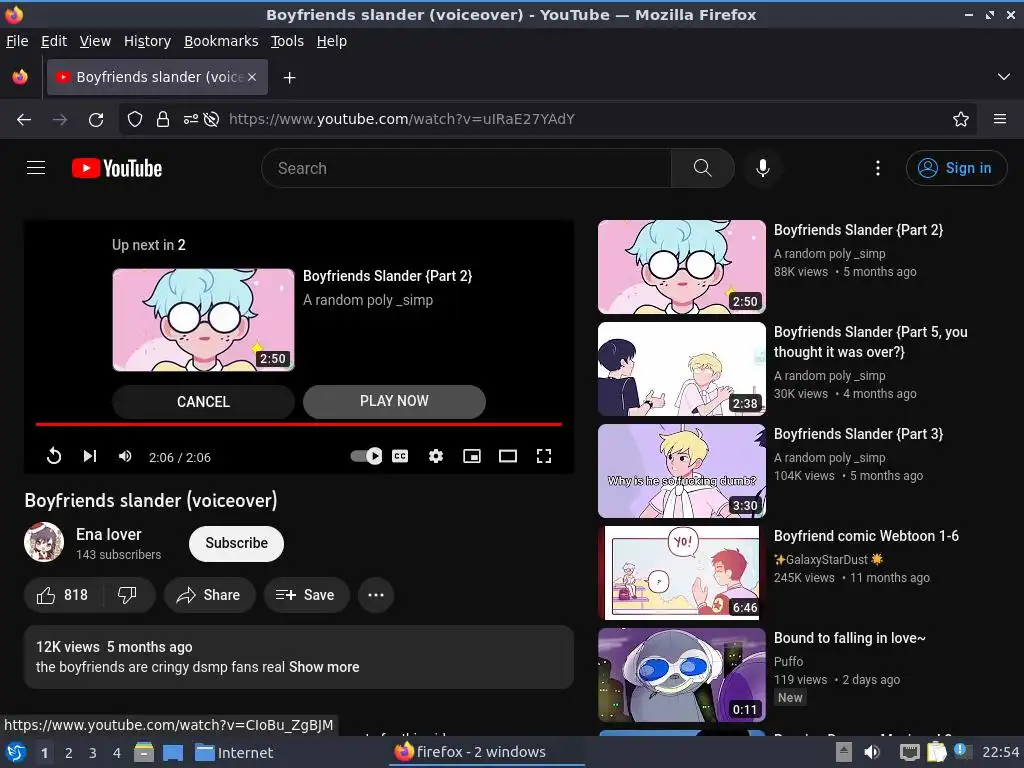
Task: Click the red video progress bar
Action: click(298, 424)
